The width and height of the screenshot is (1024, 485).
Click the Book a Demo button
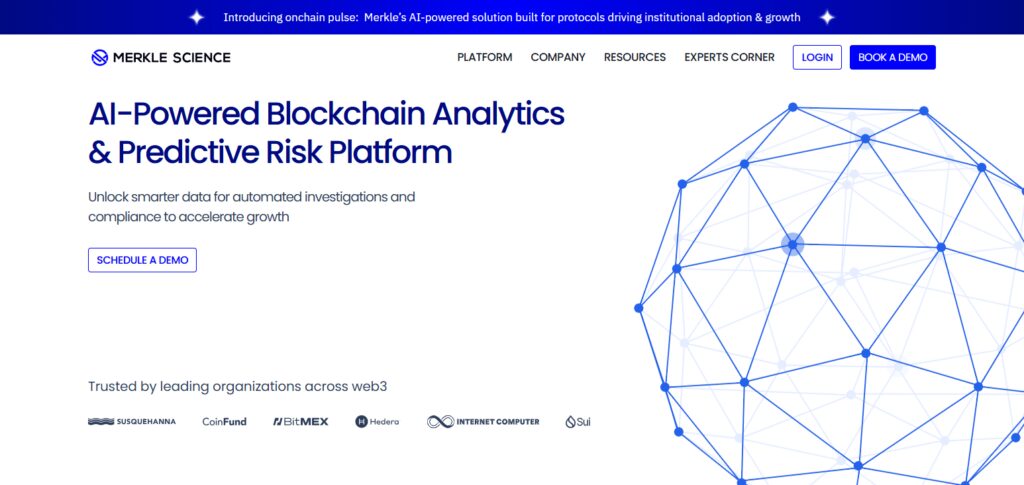[x=893, y=57]
